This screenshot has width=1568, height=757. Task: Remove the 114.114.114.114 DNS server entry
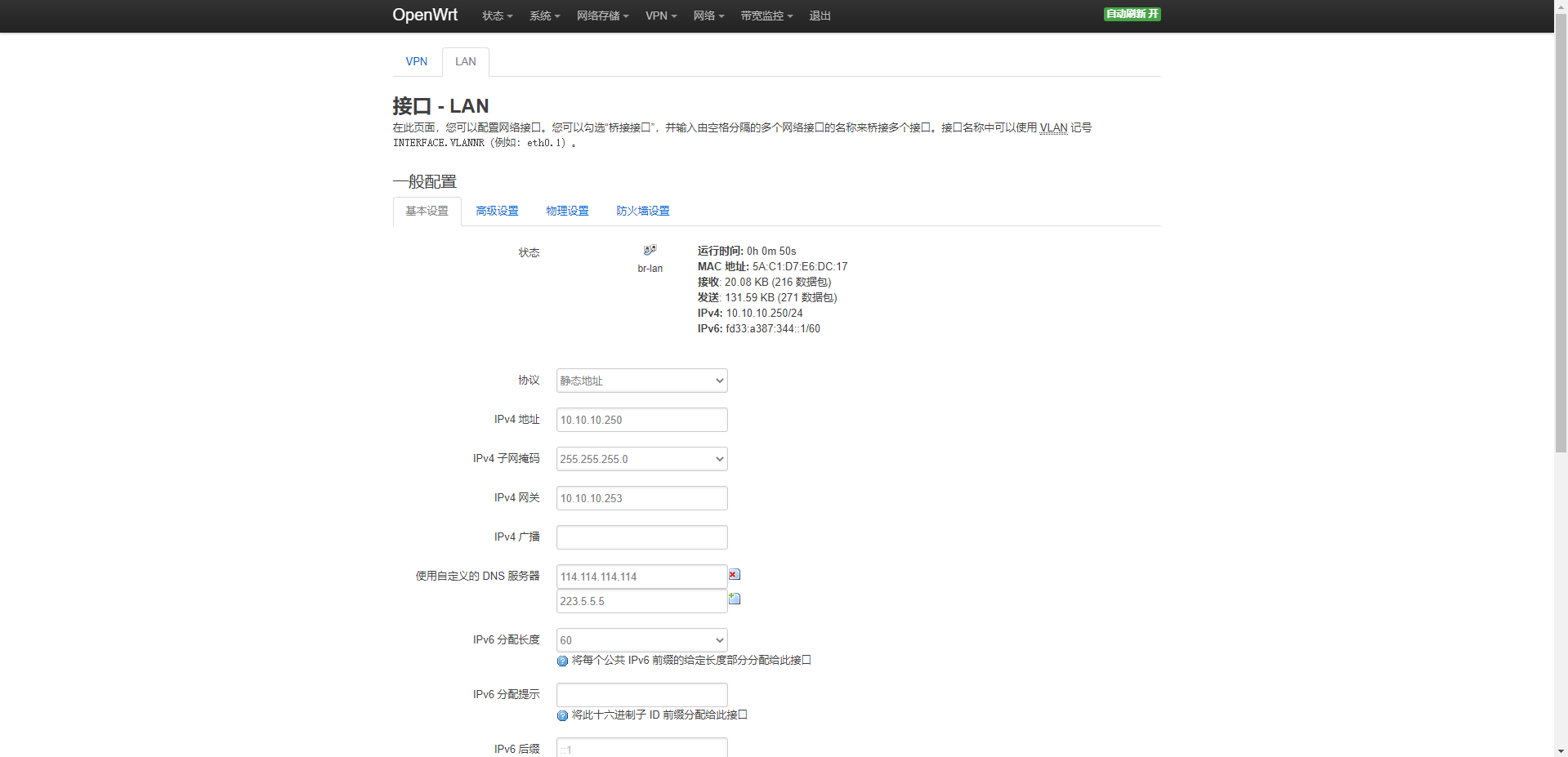[735, 575]
